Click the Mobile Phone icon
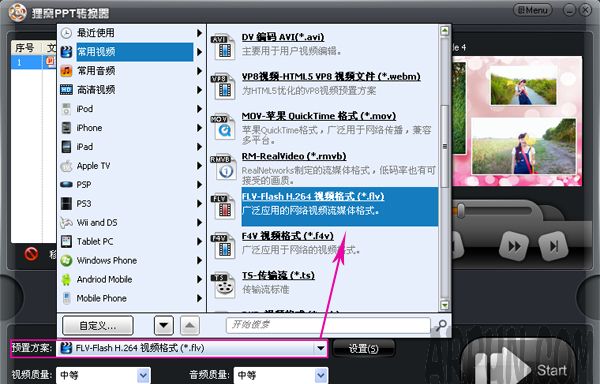The width and height of the screenshot is (600, 384). (x=66, y=298)
